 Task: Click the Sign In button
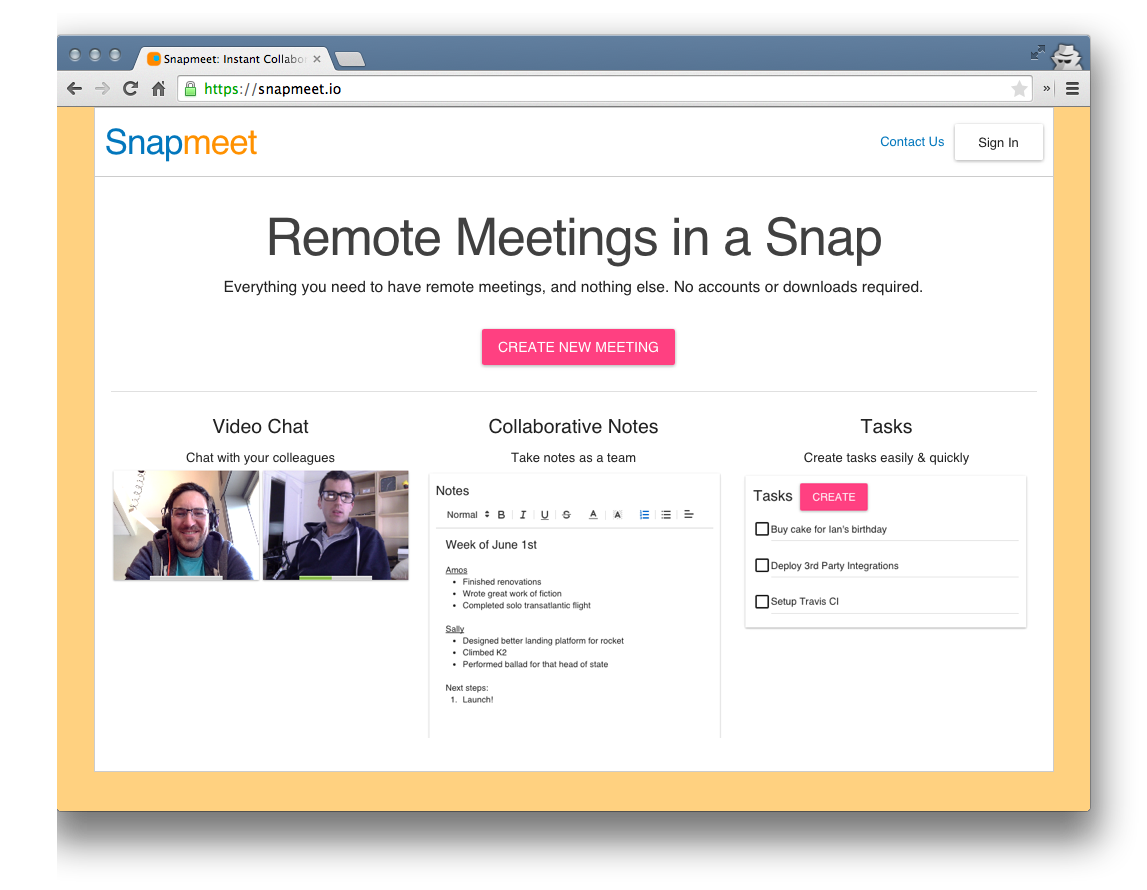(x=998, y=143)
